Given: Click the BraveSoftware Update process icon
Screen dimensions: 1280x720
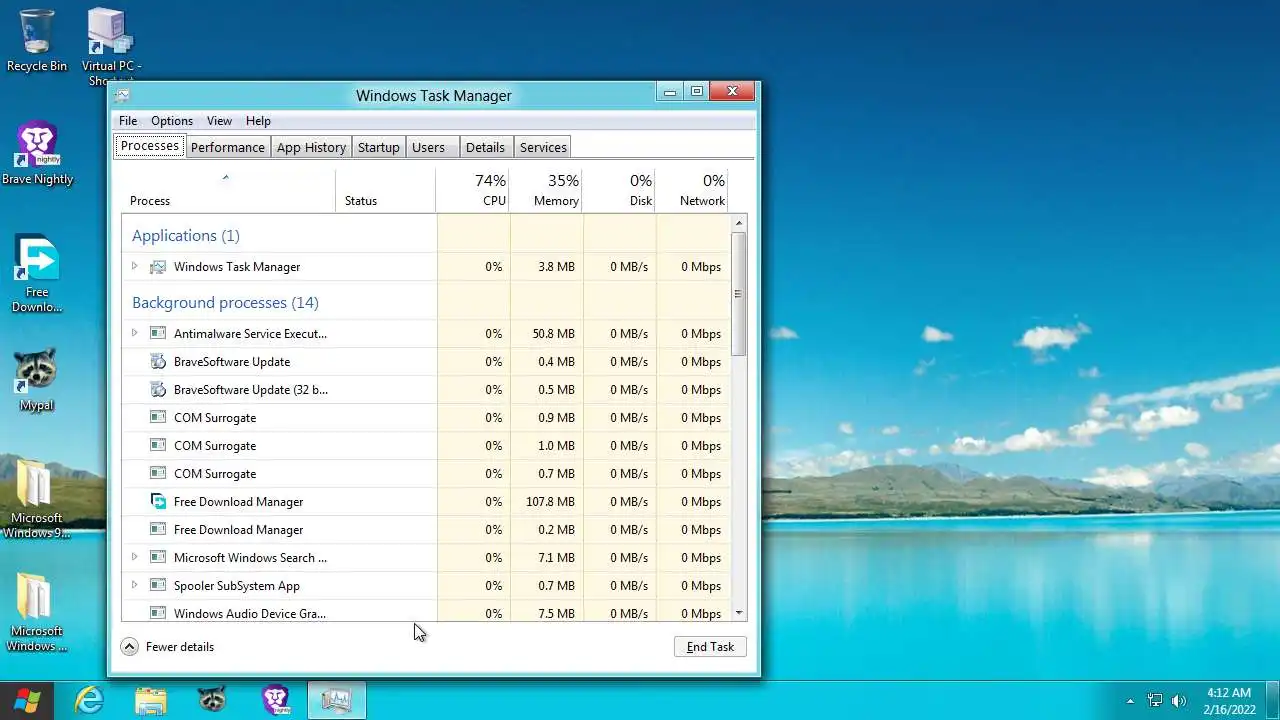Looking at the screenshot, I should pos(157,362).
